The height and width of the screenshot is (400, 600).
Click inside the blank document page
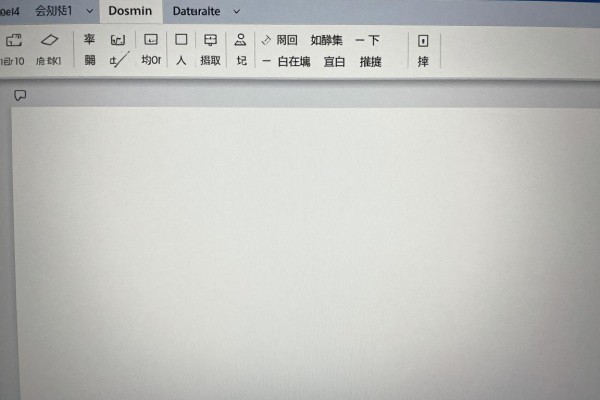[306, 253]
